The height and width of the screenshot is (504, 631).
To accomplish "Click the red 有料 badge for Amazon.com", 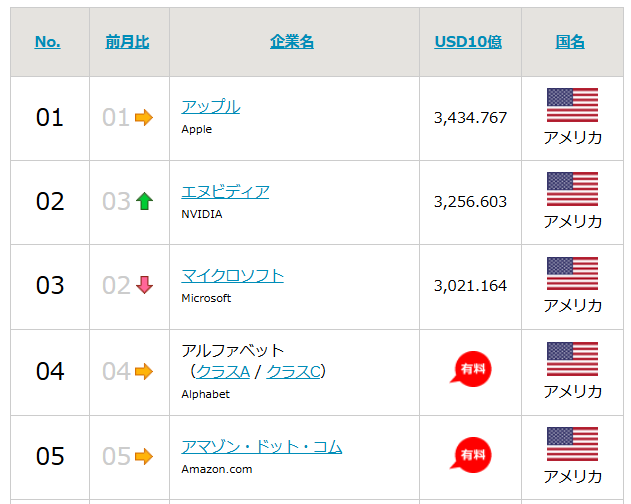I will pos(471,455).
